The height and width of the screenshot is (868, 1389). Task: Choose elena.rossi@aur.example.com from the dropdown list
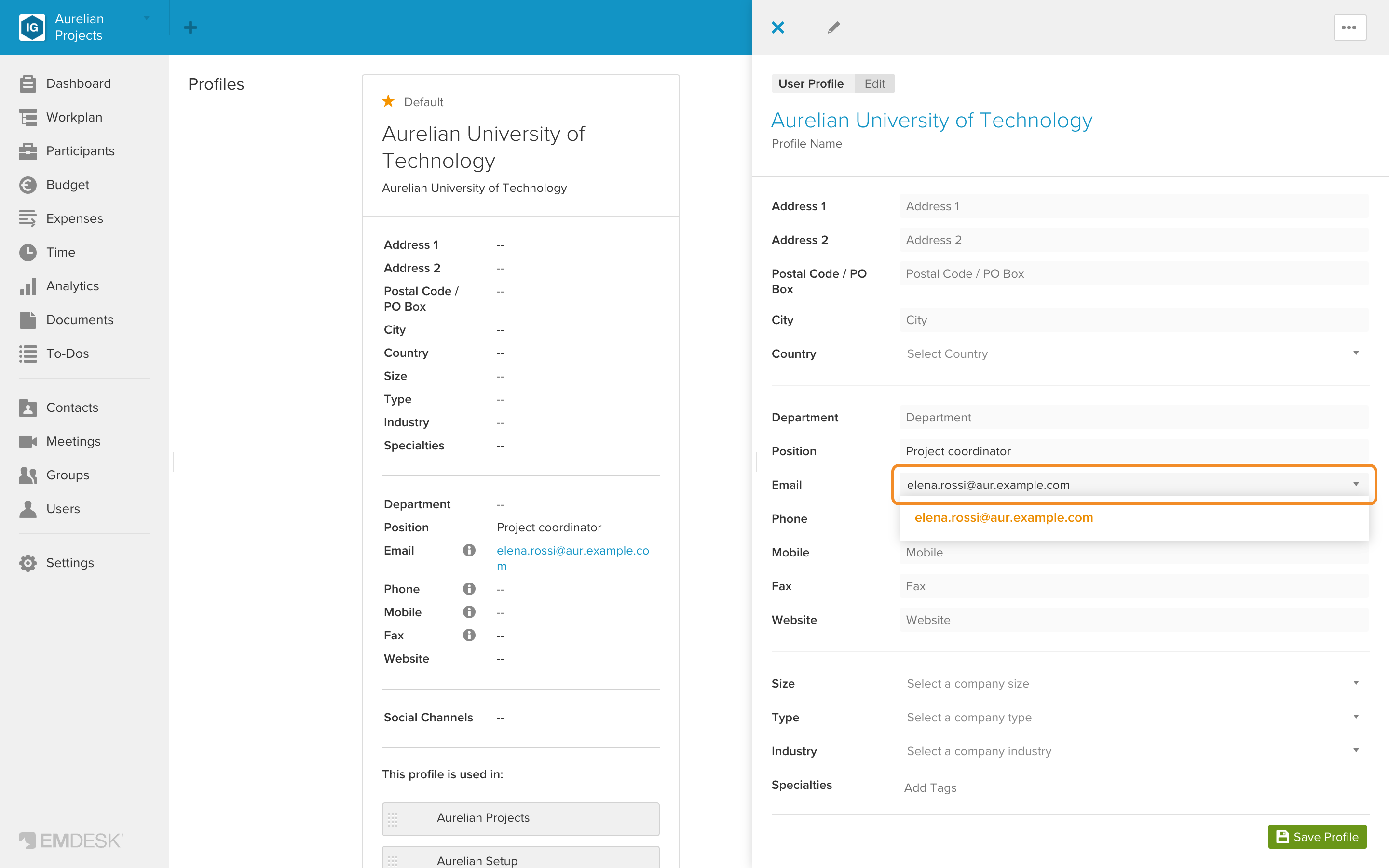click(x=1003, y=518)
